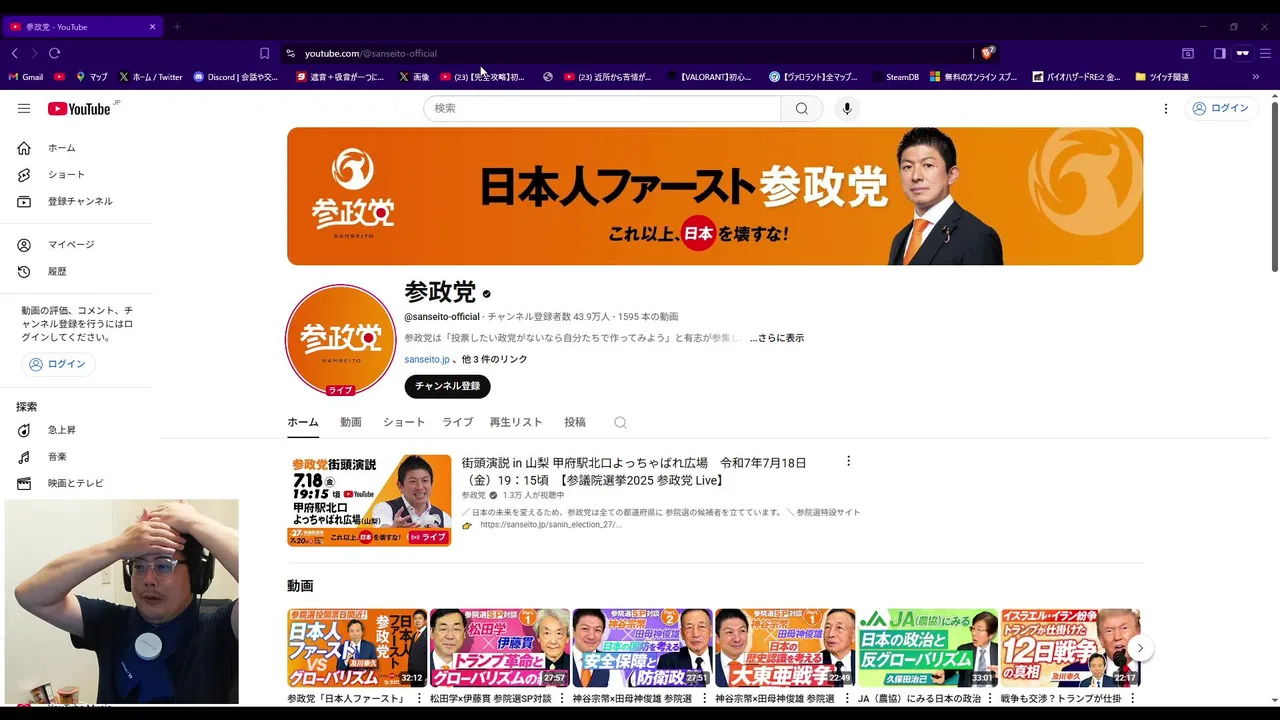Click the チャンネル登録 subscribe button
Screen dimensions: 1280x720
pyautogui.click(x=447, y=386)
